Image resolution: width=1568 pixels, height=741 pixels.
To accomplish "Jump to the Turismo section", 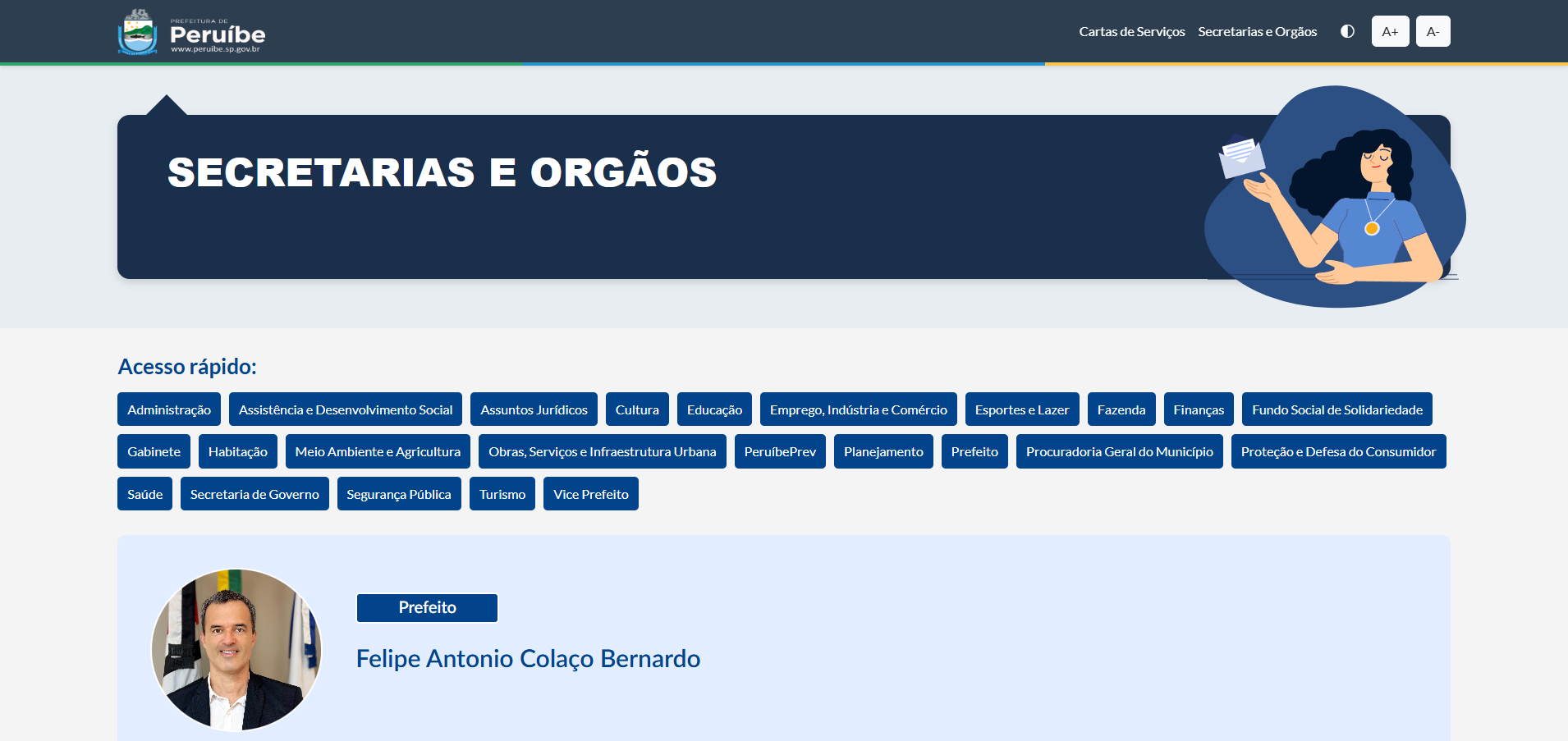I will click(502, 494).
